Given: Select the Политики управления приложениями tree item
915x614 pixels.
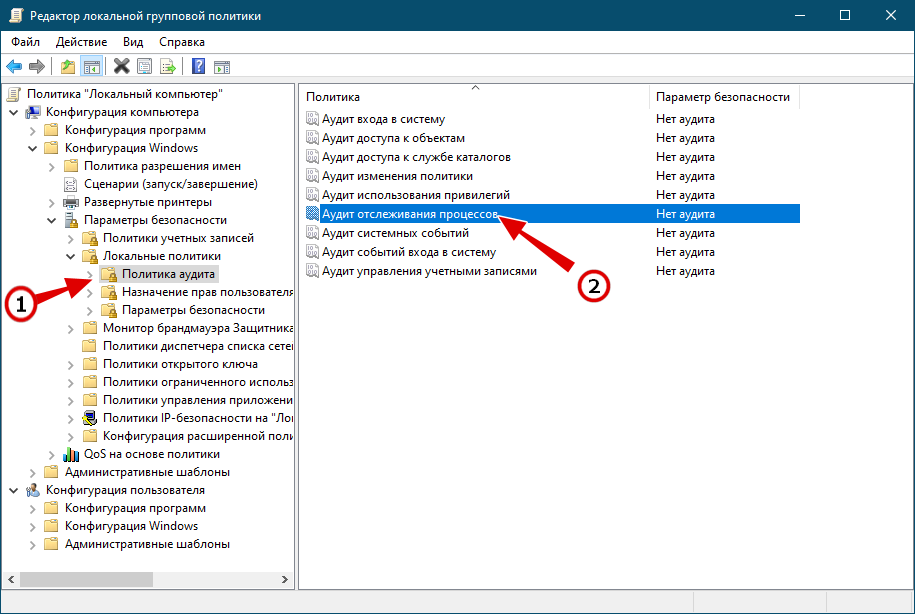Looking at the screenshot, I should tap(197, 400).
